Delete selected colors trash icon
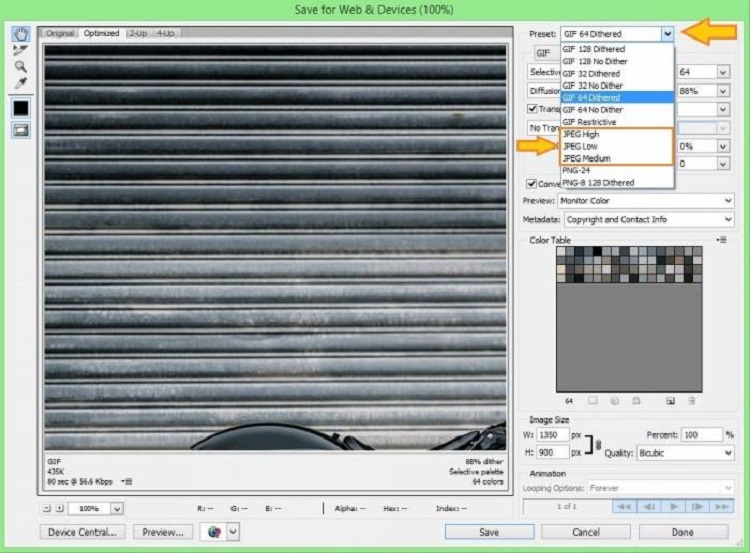750x553 pixels. point(692,400)
